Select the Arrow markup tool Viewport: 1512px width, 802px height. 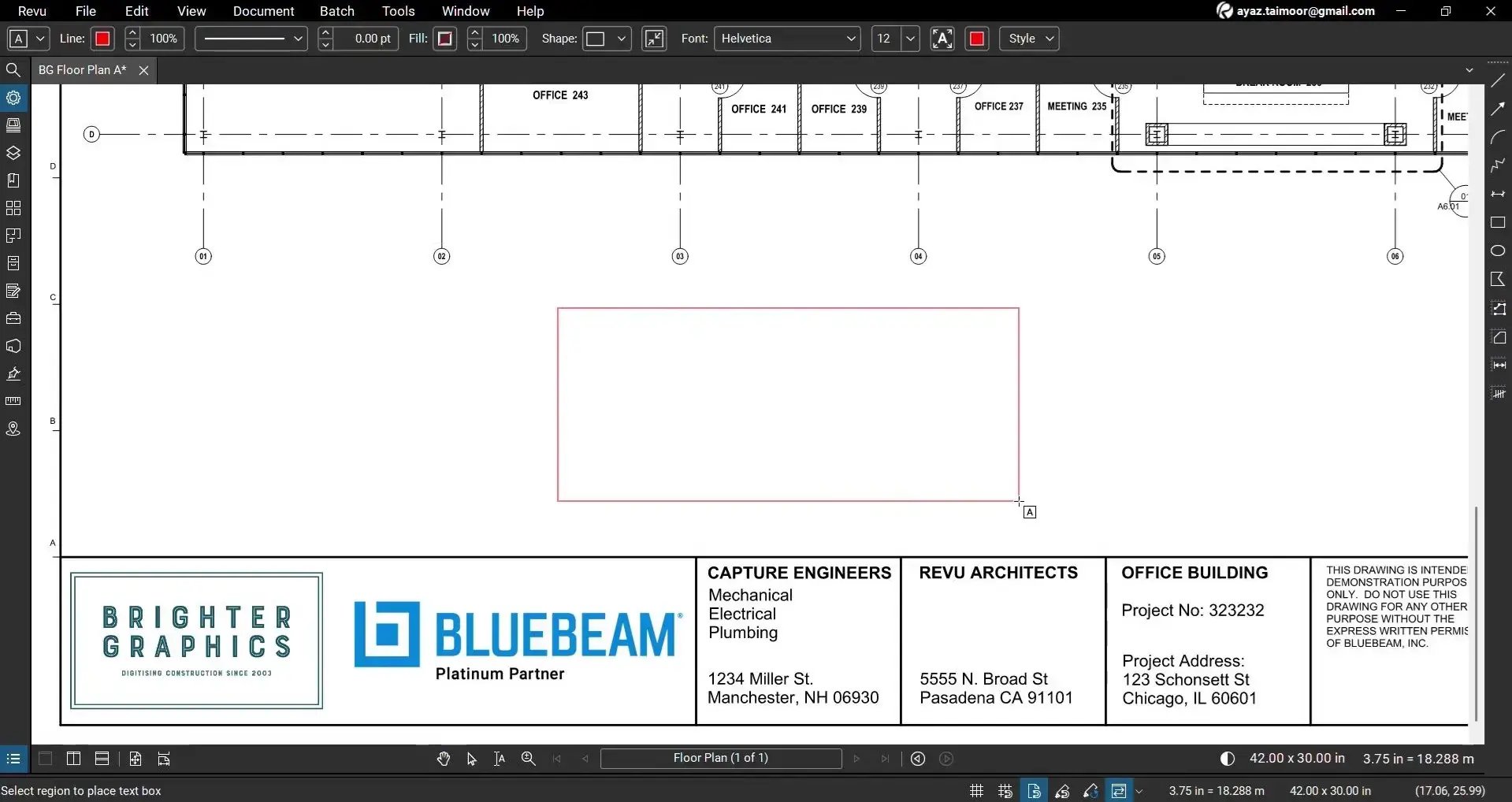(x=1498, y=108)
